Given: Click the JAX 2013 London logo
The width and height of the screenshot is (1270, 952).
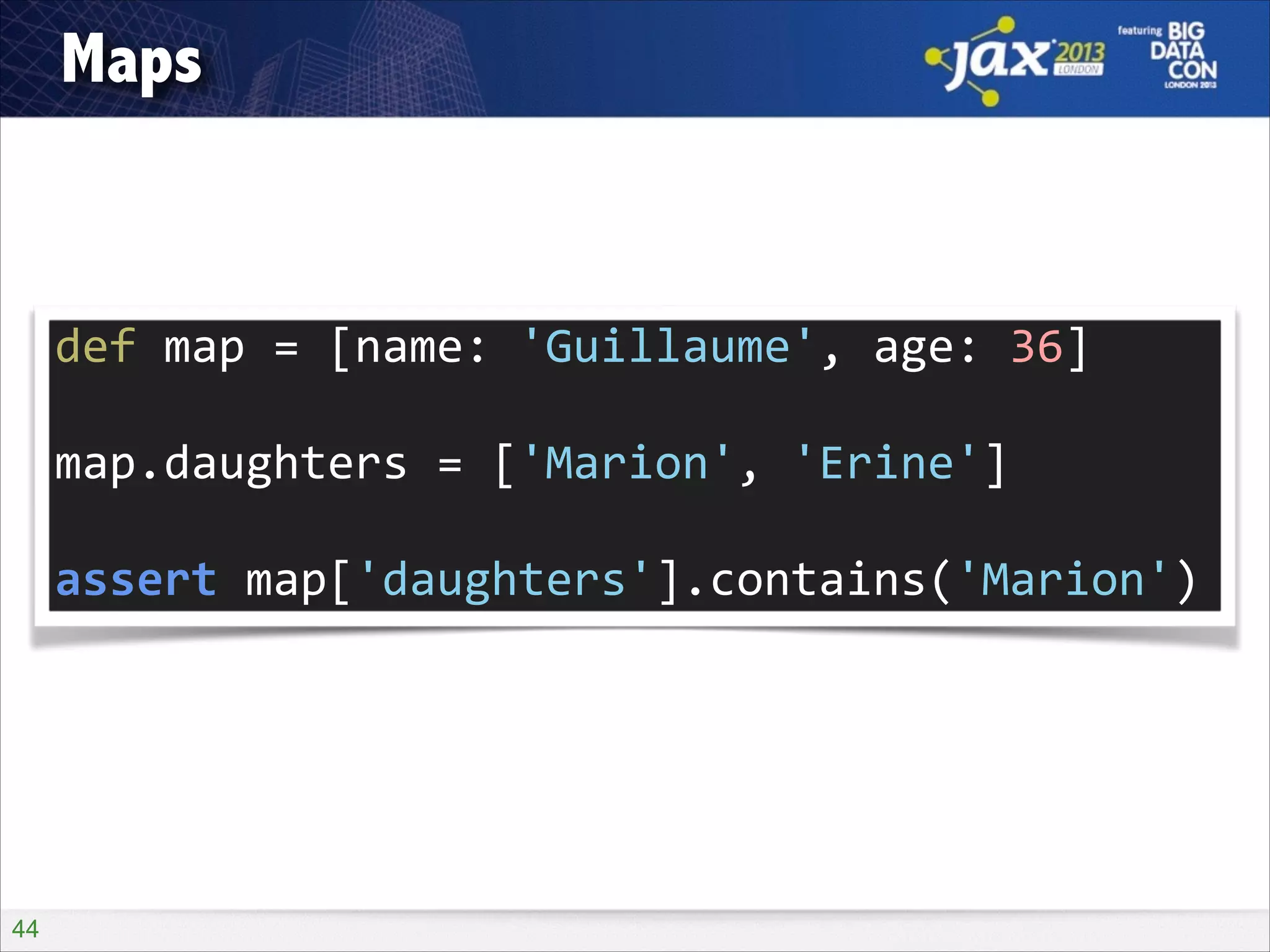Looking at the screenshot, I should [1015, 61].
